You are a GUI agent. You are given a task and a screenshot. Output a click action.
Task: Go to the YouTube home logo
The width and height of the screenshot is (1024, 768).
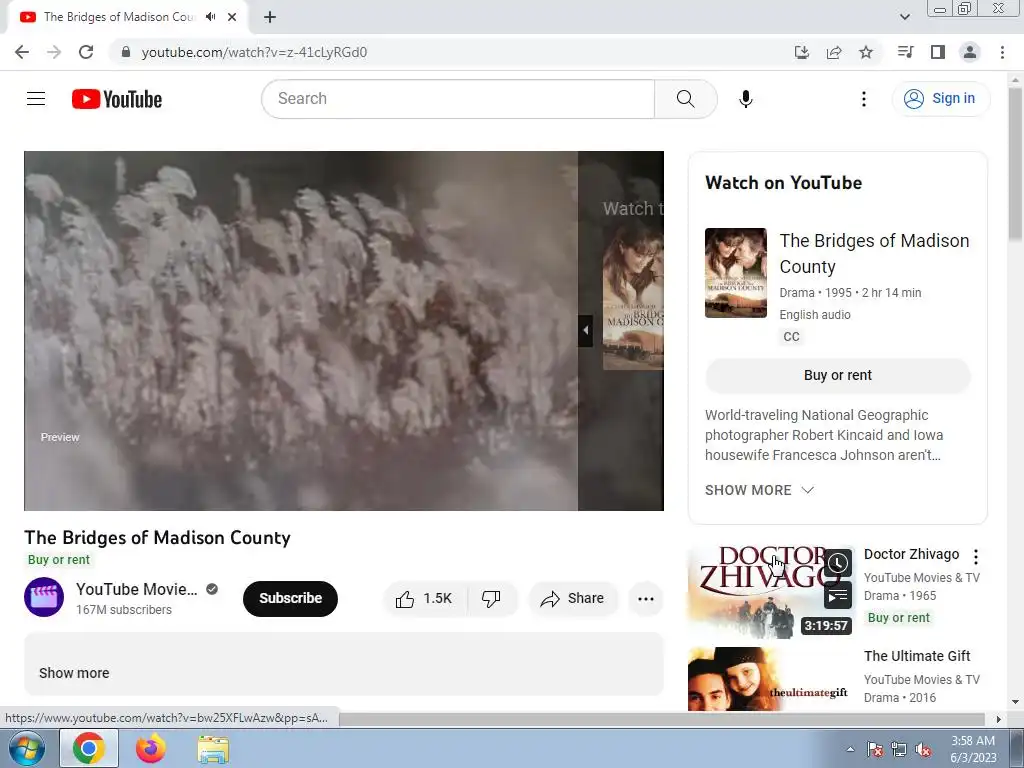117,99
